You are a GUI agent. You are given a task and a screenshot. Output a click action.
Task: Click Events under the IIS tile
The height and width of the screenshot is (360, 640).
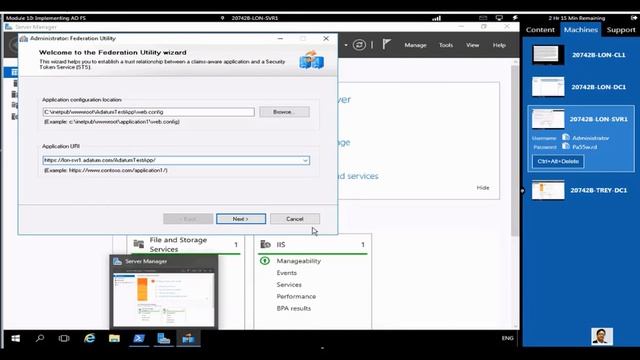point(287,273)
